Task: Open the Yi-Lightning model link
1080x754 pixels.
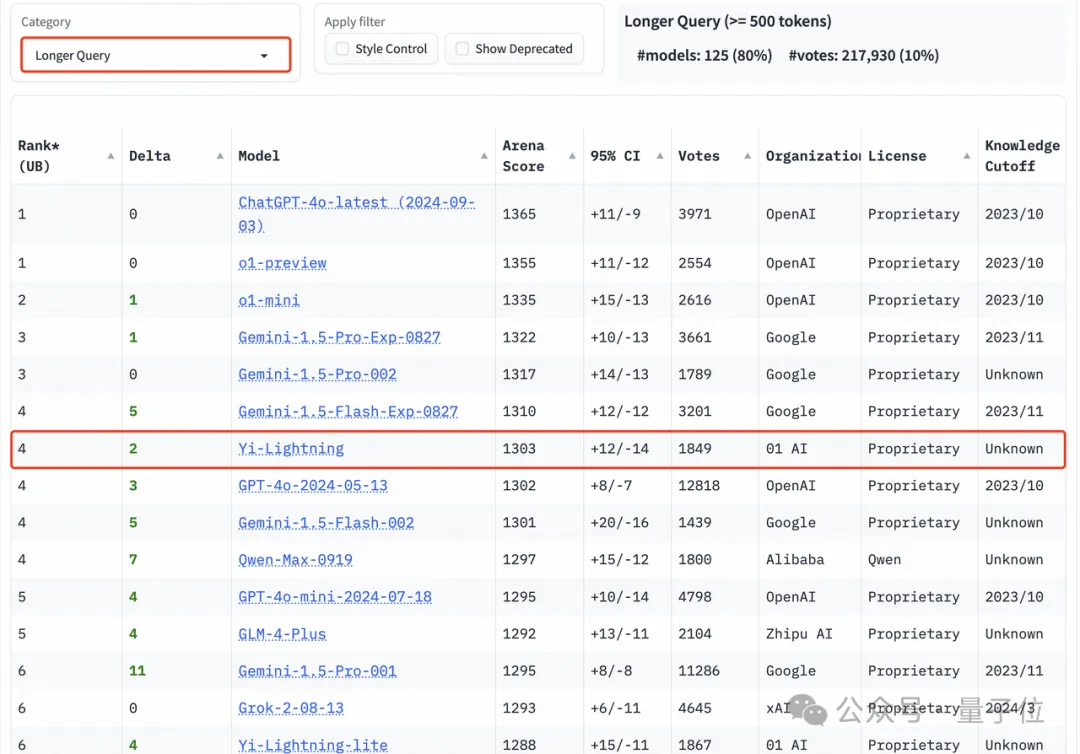Action: pos(291,449)
